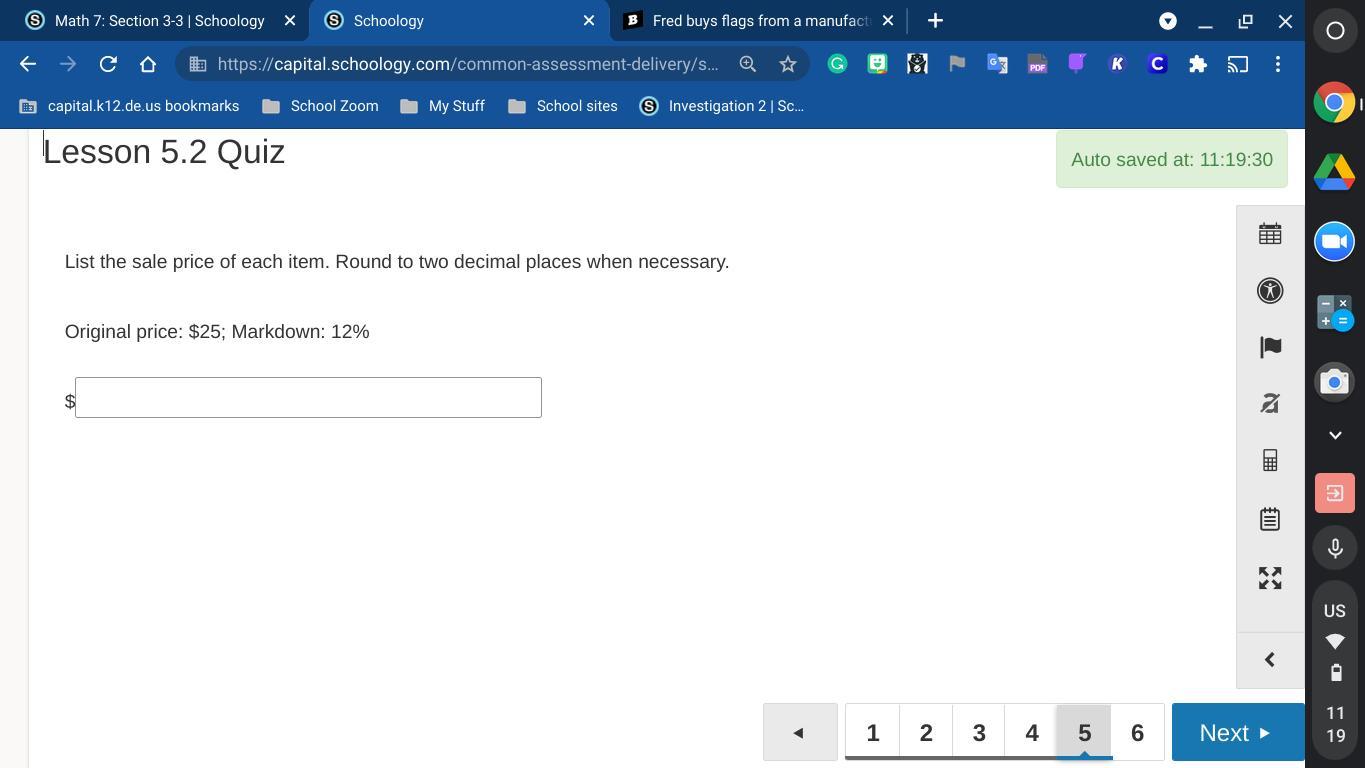Open capital.k12.de.us bookmarks folder
Image resolution: width=1365 pixels, height=768 pixels.
(129, 106)
